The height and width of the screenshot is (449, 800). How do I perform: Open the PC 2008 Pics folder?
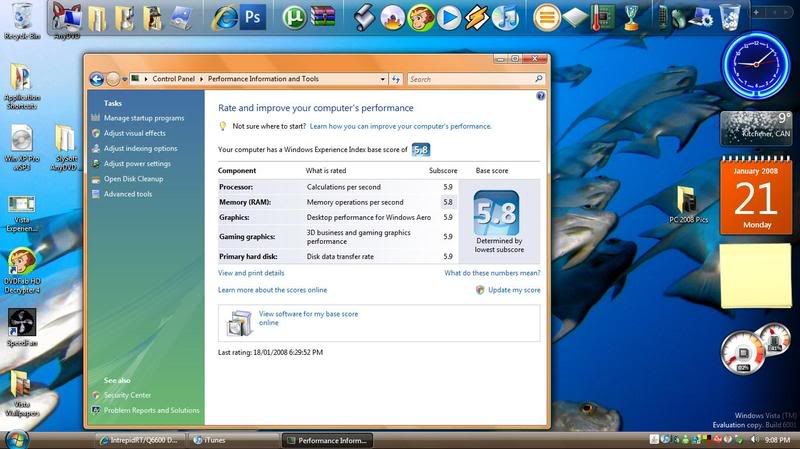687,203
